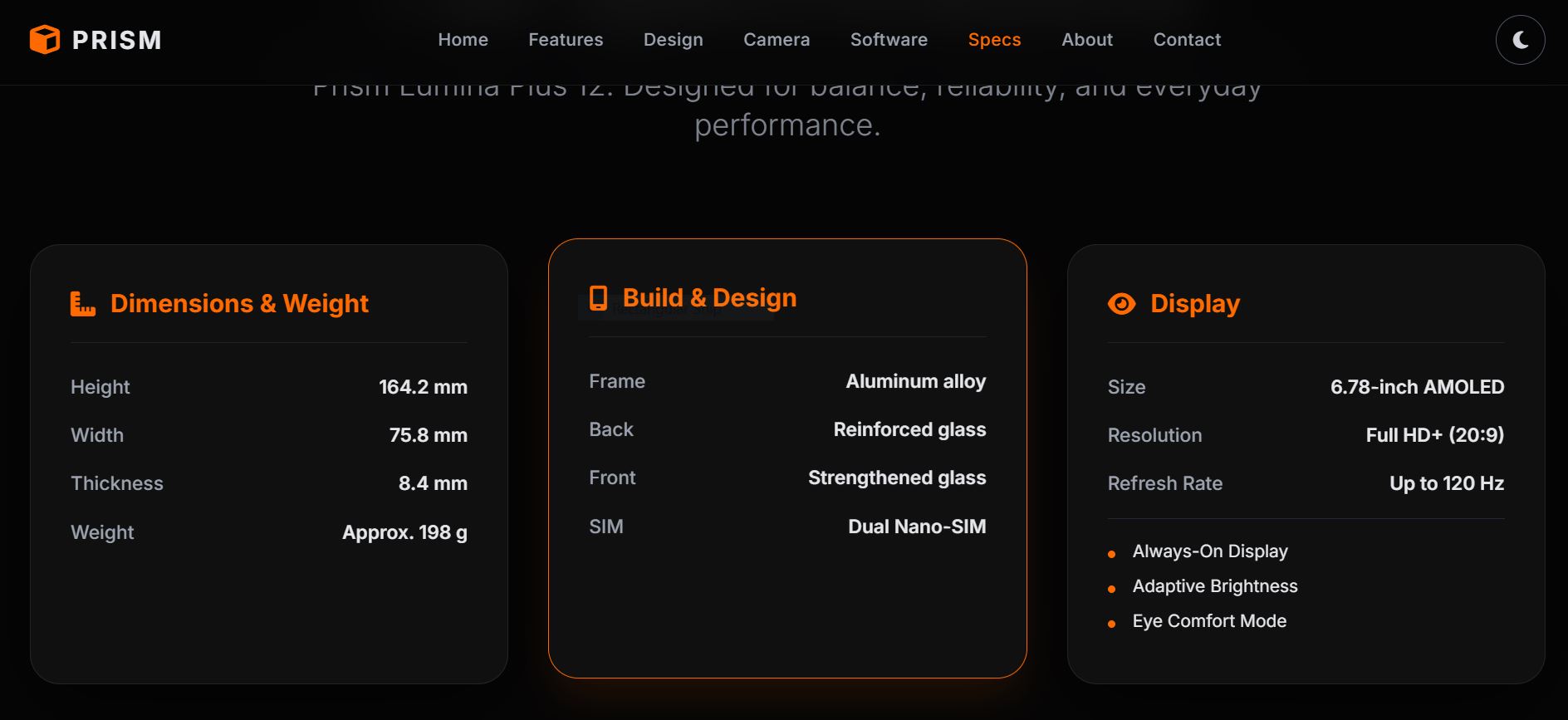
Task: Click the active Specs nav link
Action: click(x=994, y=40)
